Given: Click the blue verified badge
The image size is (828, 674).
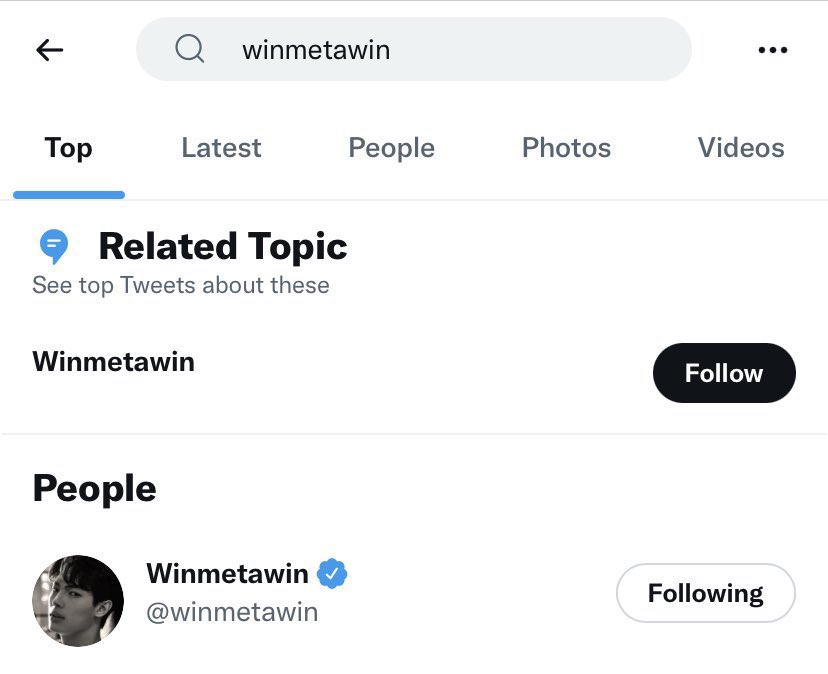Looking at the screenshot, I should click(x=332, y=574).
